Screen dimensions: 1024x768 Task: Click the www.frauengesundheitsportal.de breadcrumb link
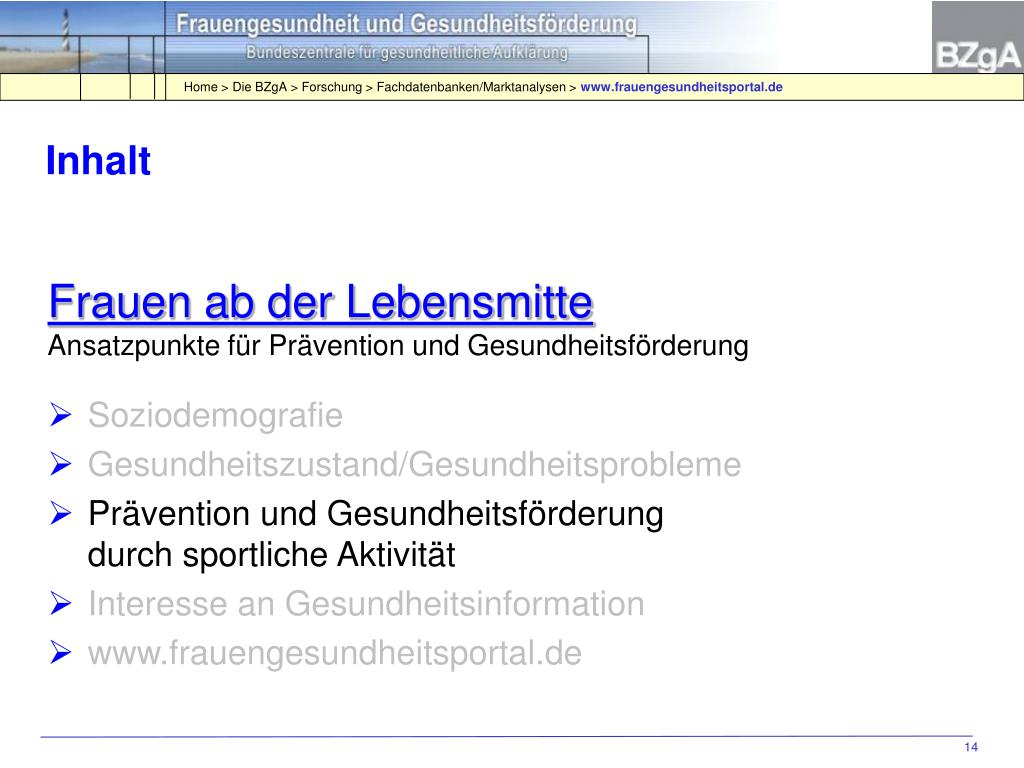pos(681,87)
